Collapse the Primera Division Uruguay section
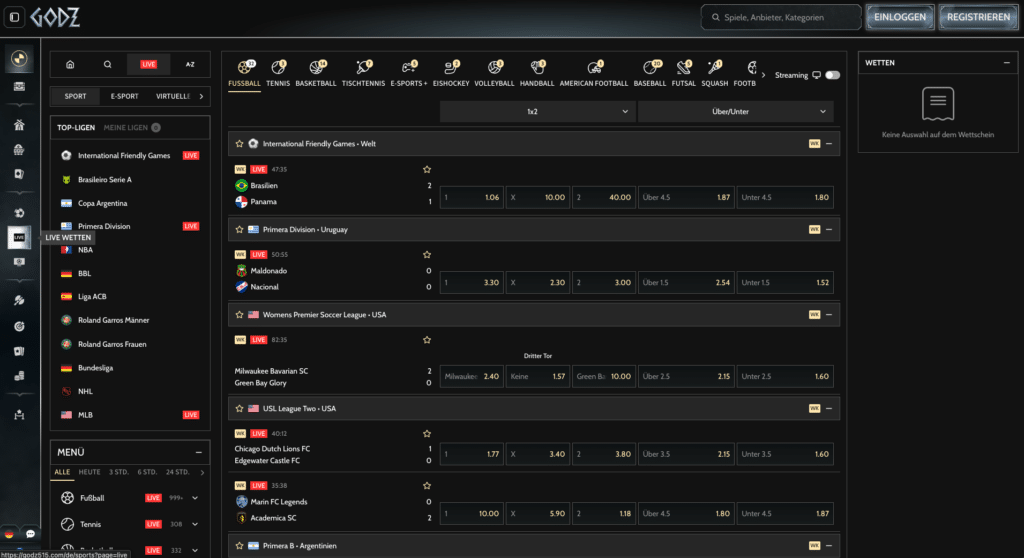Image resolution: width=1024 pixels, height=558 pixels. pyautogui.click(x=829, y=229)
